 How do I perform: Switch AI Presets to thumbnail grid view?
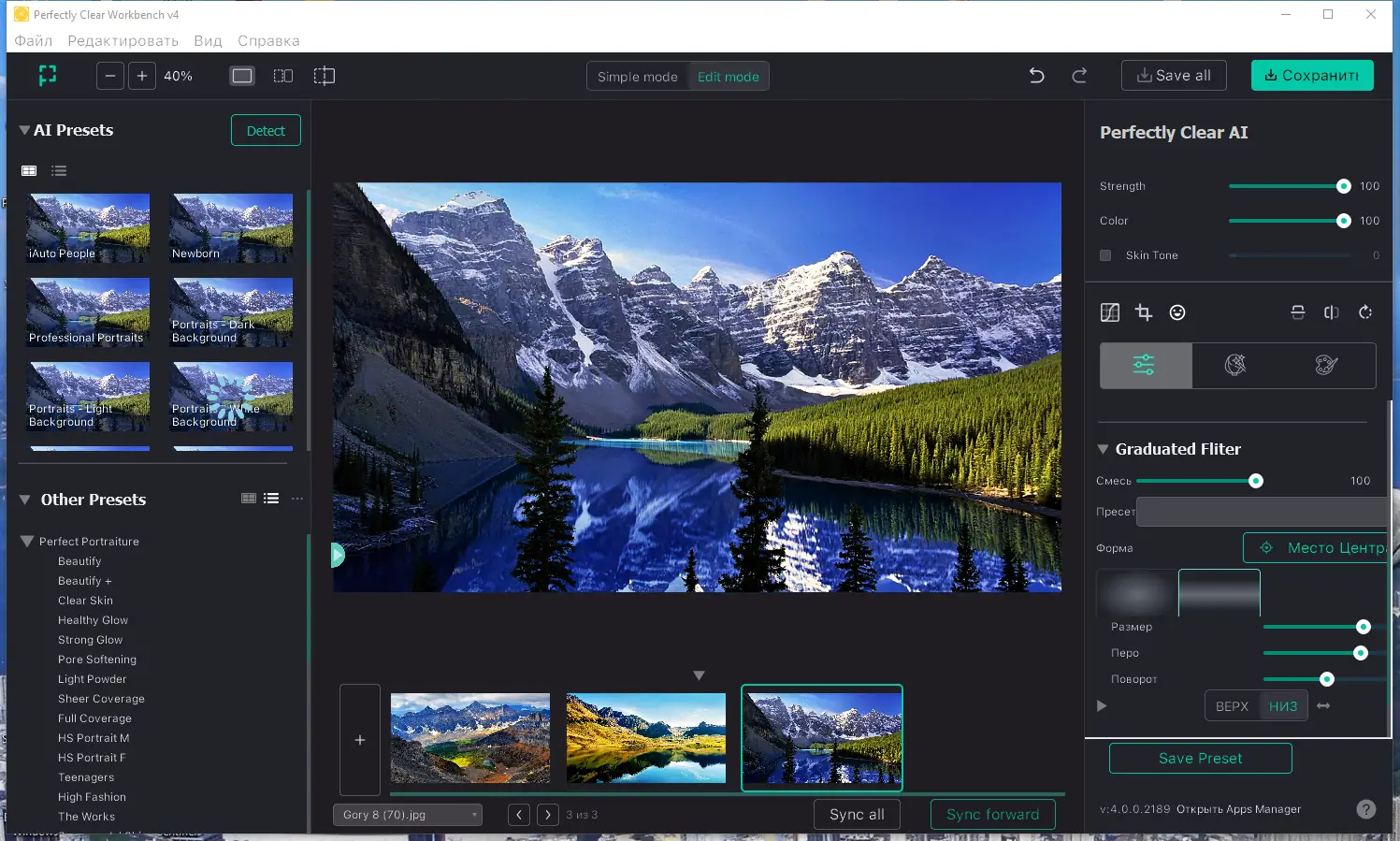tap(29, 170)
